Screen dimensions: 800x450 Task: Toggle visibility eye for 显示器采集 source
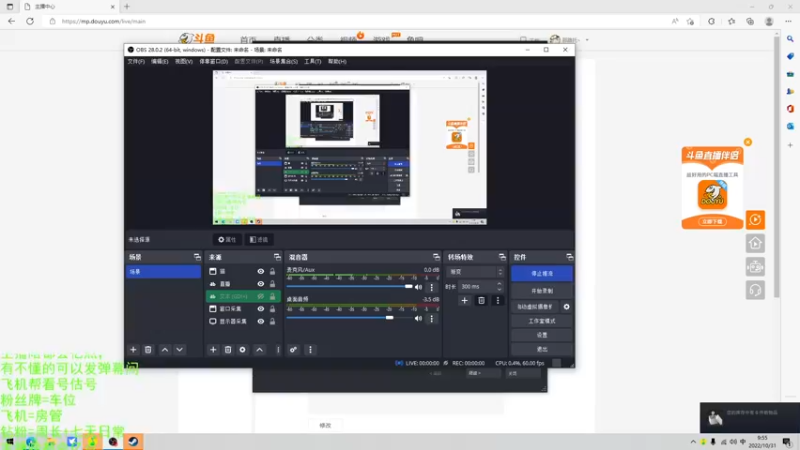tap(261, 321)
